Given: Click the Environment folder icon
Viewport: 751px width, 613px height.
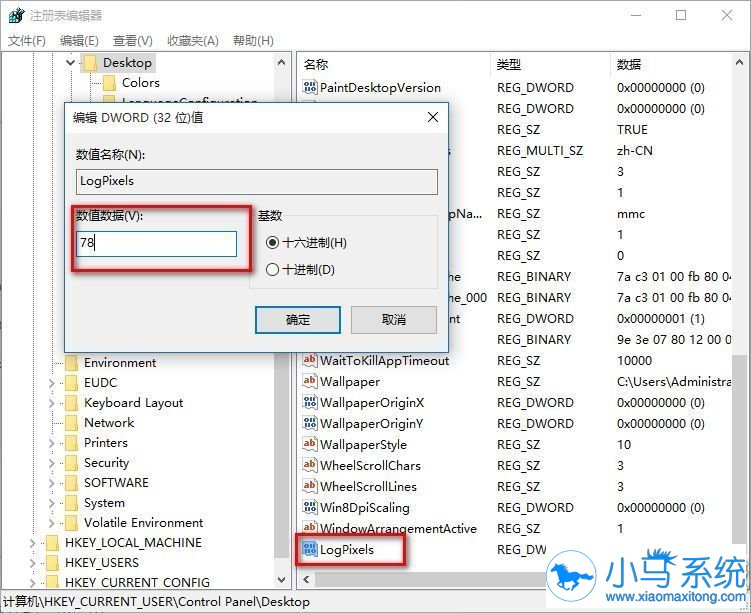Looking at the screenshot, I should click(x=71, y=363).
